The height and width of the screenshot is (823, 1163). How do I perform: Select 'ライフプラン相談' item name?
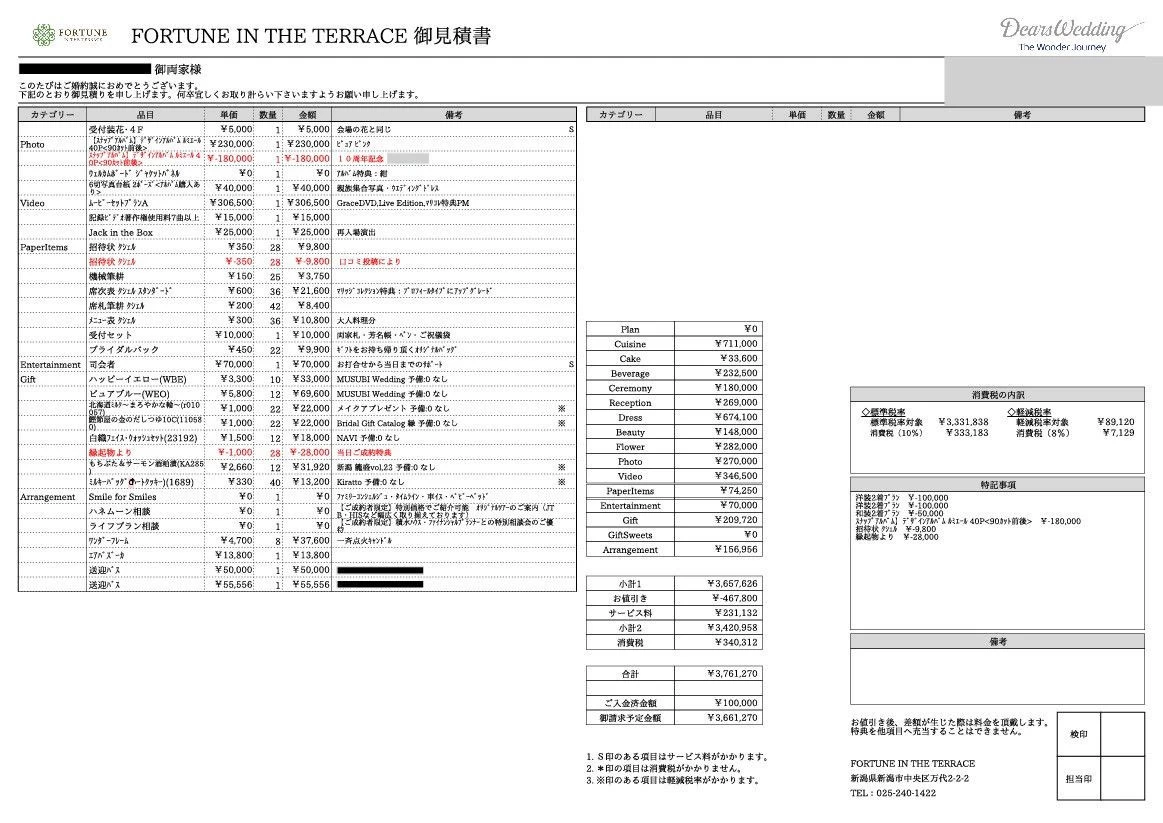[124, 526]
